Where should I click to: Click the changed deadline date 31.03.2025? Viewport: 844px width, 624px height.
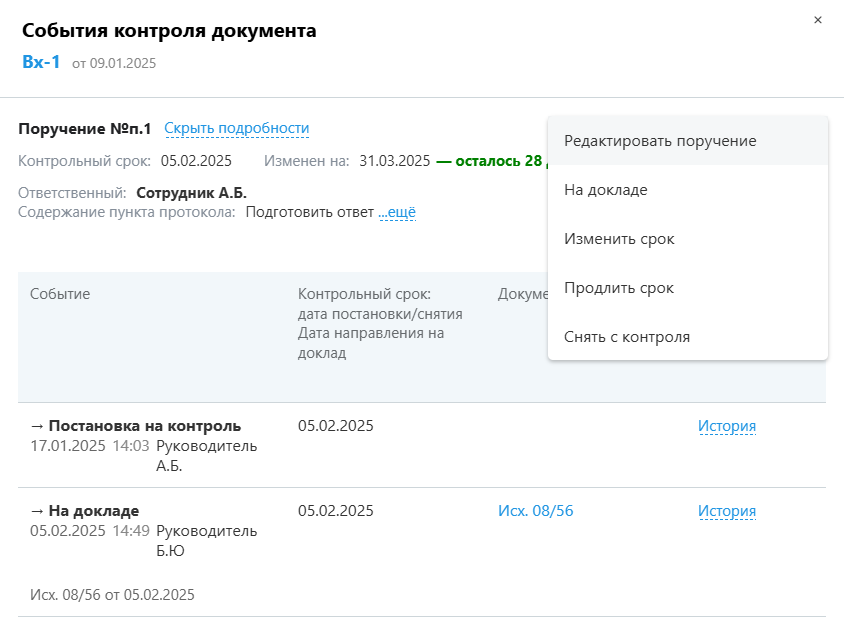point(394,160)
